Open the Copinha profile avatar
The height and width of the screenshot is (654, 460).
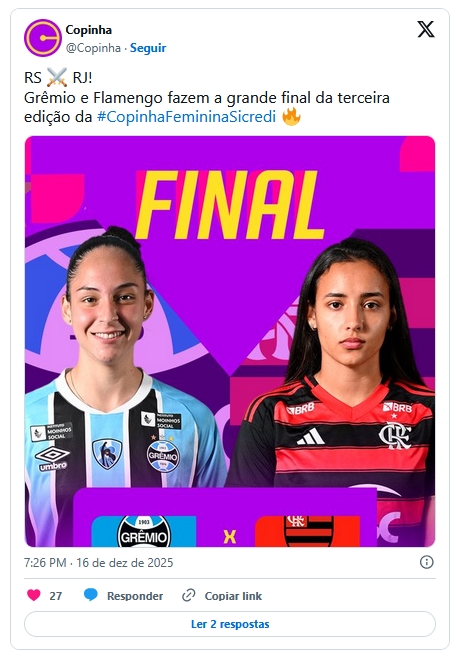pos(43,38)
